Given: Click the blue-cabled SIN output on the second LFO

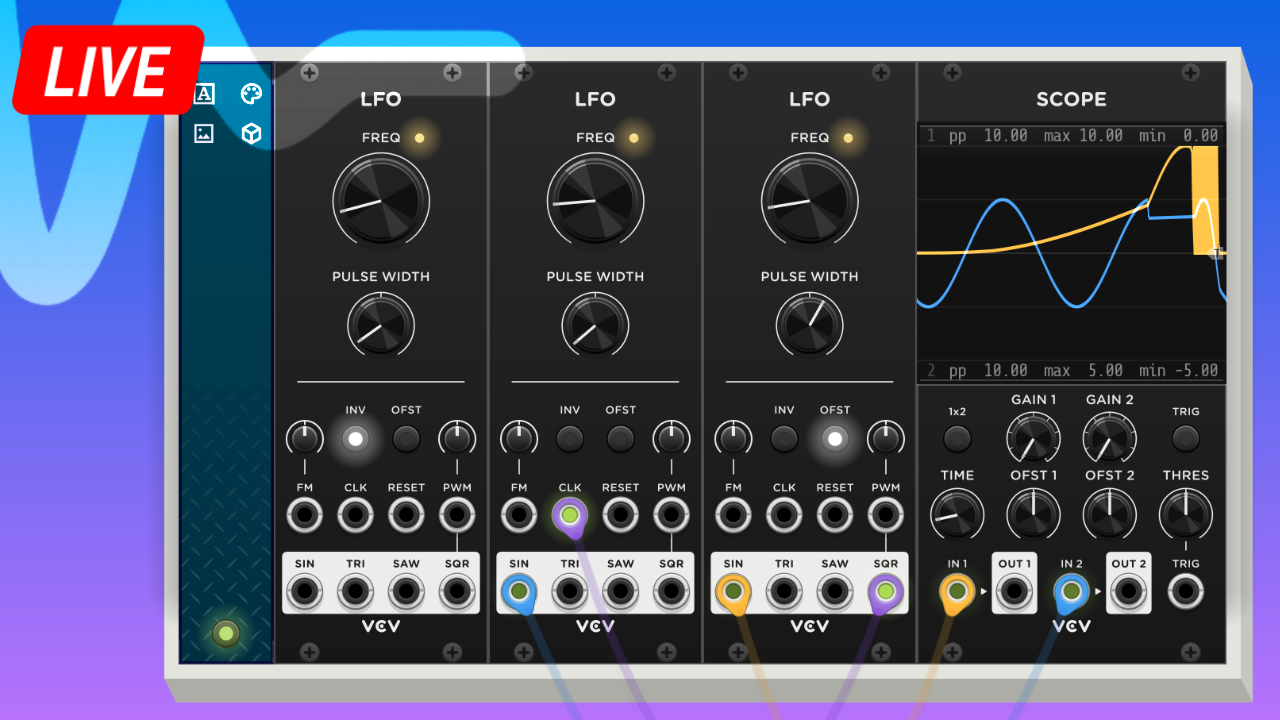Looking at the screenshot, I should (519, 592).
